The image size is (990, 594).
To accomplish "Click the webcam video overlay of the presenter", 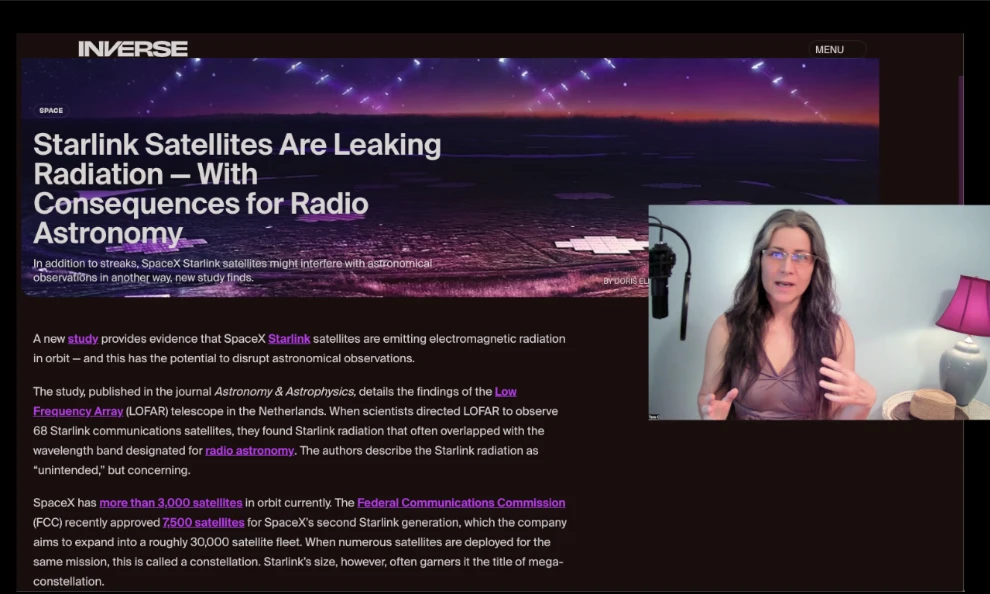I will click(819, 312).
